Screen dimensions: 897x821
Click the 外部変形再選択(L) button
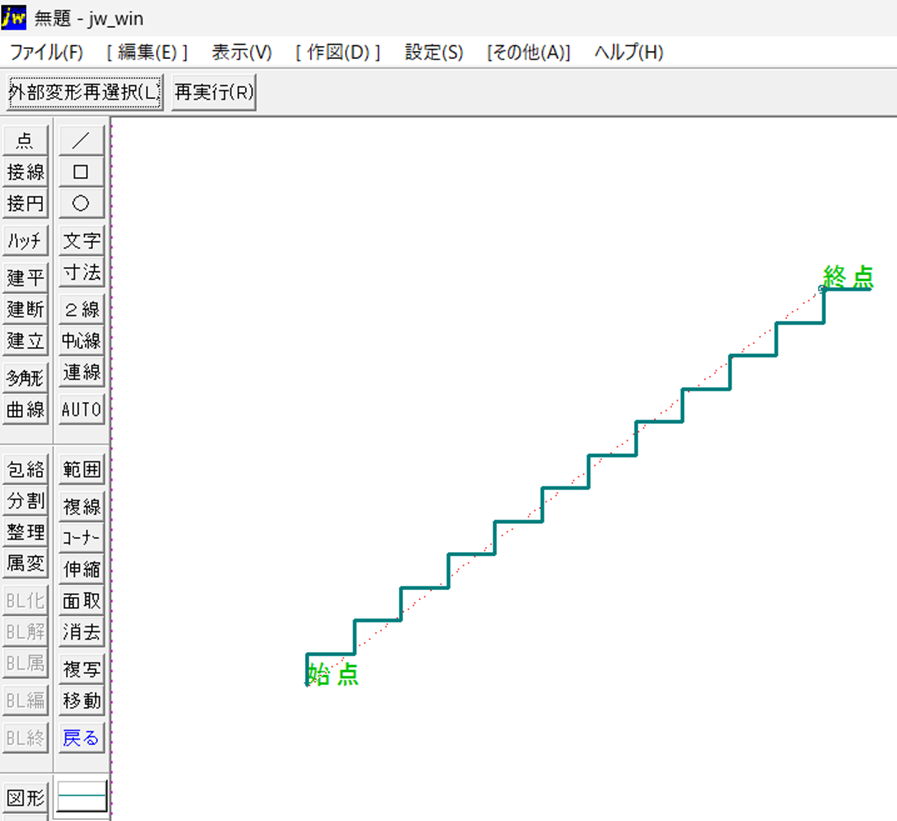pyautogui.click(x=84, y=91)
